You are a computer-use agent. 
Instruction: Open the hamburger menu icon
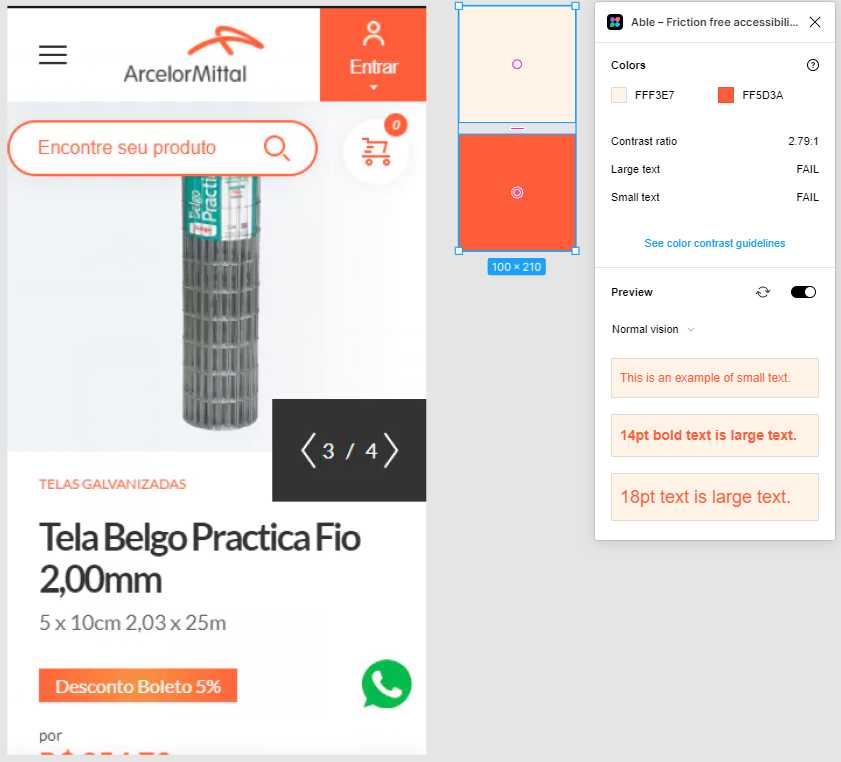pyautogui.click(x=53, y=55)
